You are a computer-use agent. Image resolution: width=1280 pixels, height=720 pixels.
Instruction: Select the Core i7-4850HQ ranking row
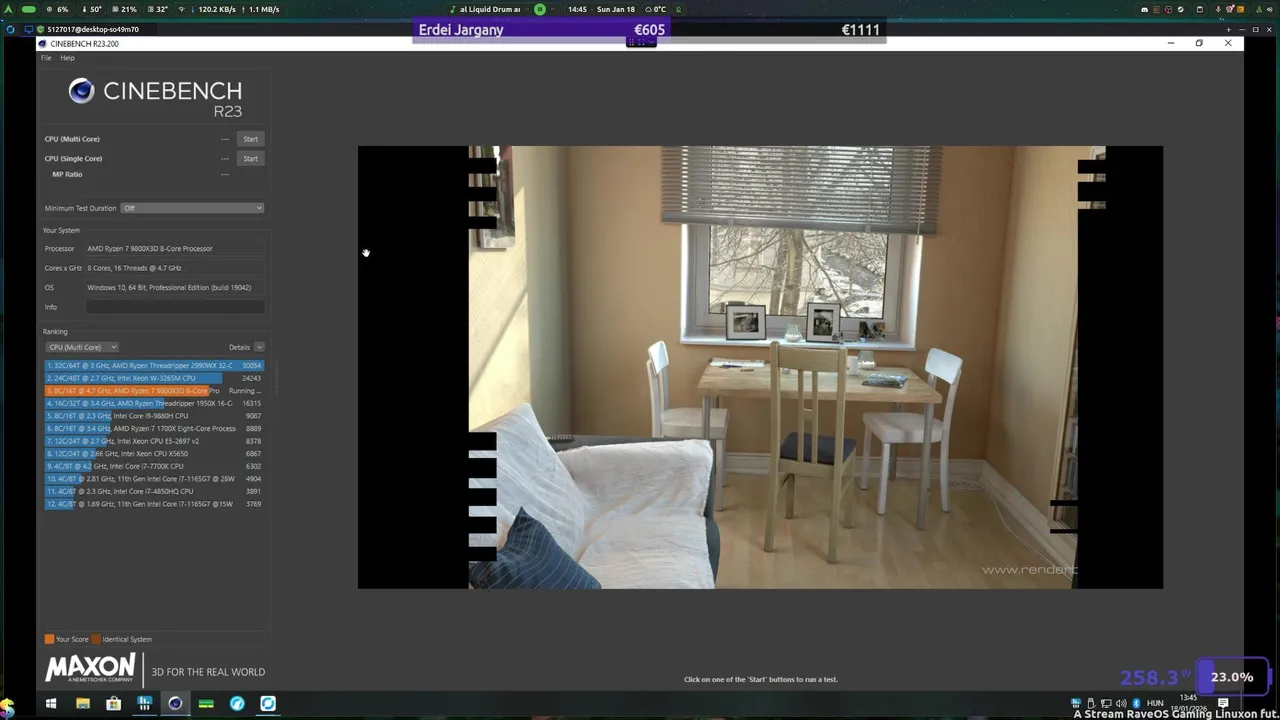[154, 491]
